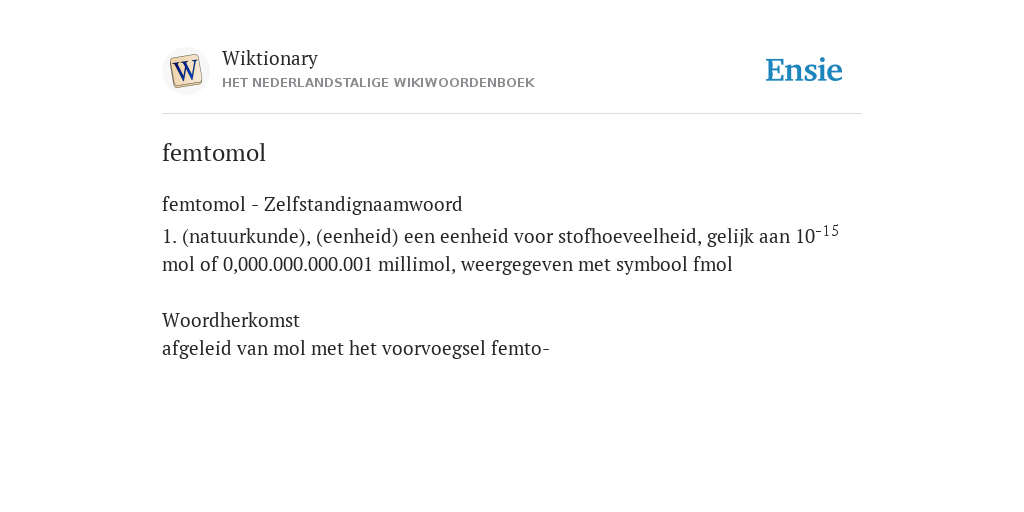Click the prefix femto- in the etymology

pos(520,349)
